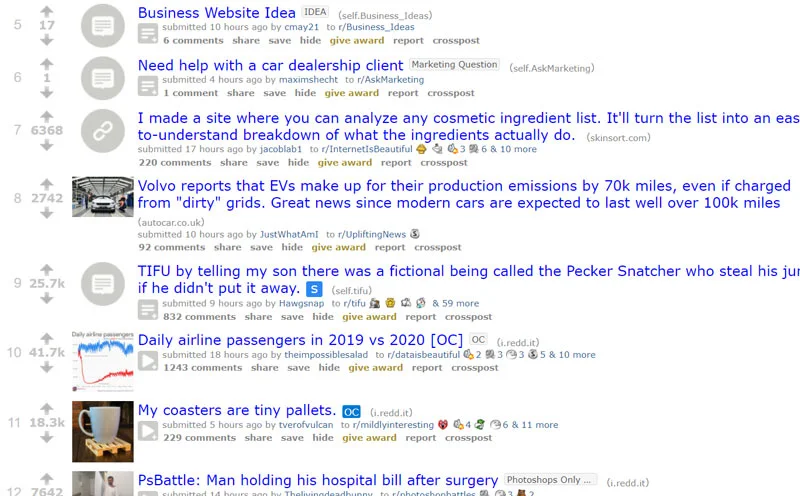
Task: Upvote the Daily airline passengers post
Action: click(46, 338)
